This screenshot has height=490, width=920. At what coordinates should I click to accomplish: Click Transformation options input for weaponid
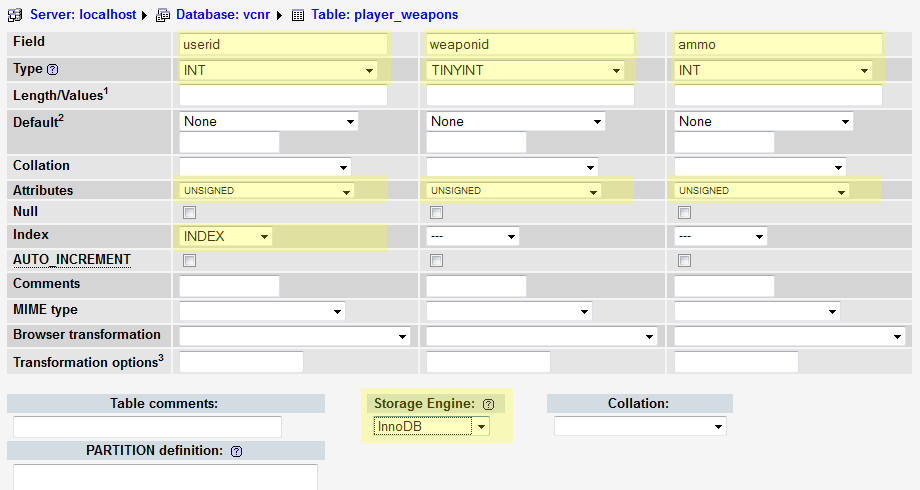pyautogui.click(x=489, y=362)
